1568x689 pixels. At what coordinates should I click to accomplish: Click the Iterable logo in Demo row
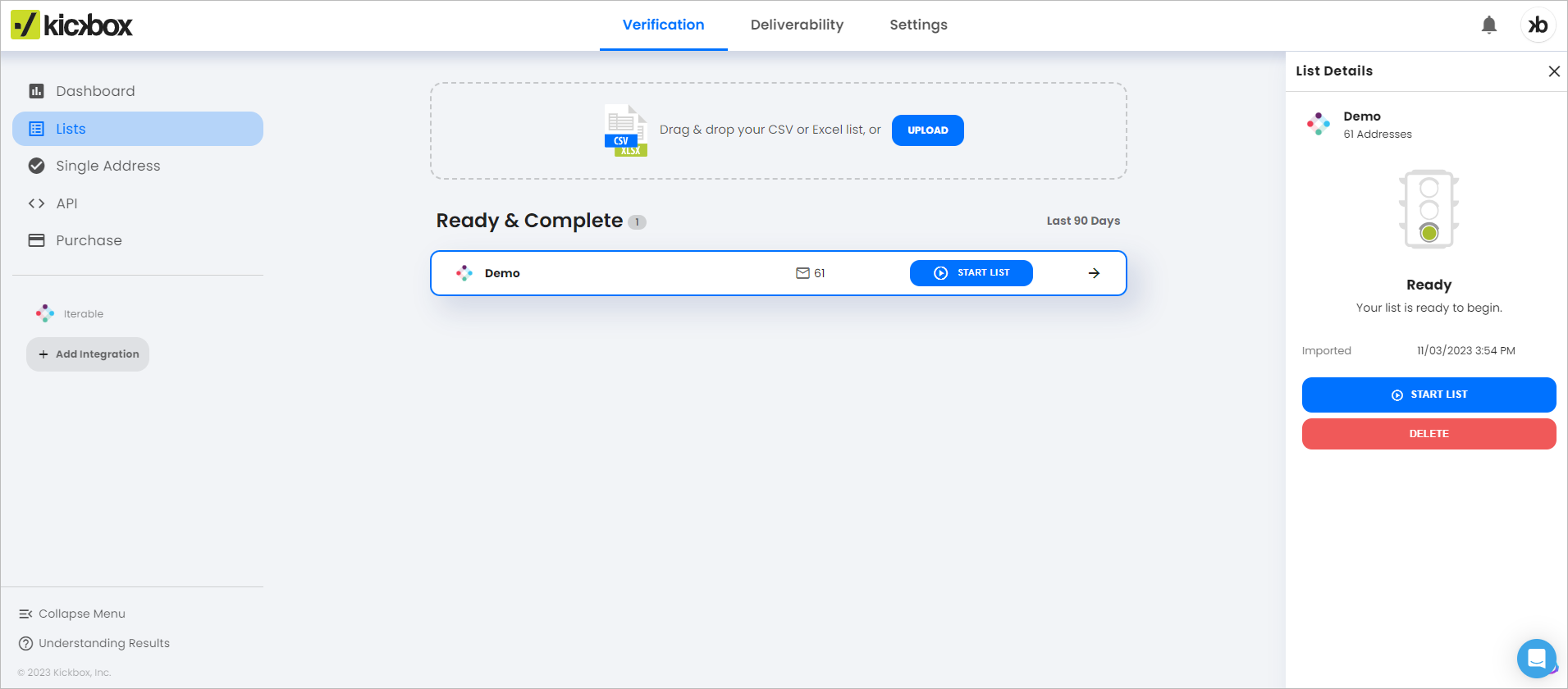coord(464,273)
